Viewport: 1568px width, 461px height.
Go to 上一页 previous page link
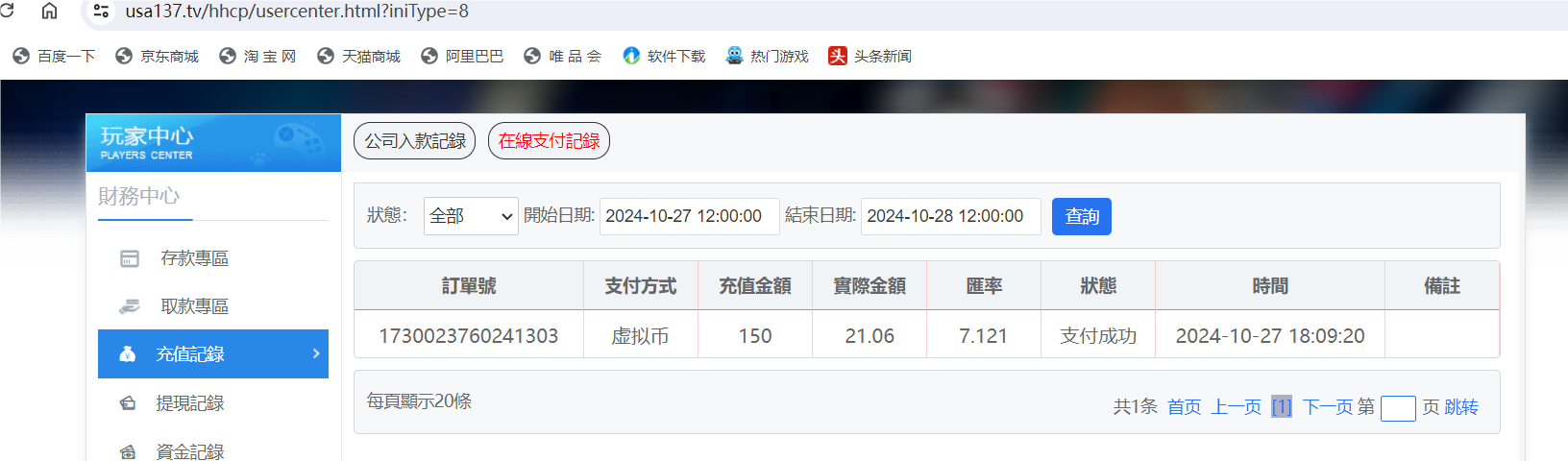[1237, 407]
